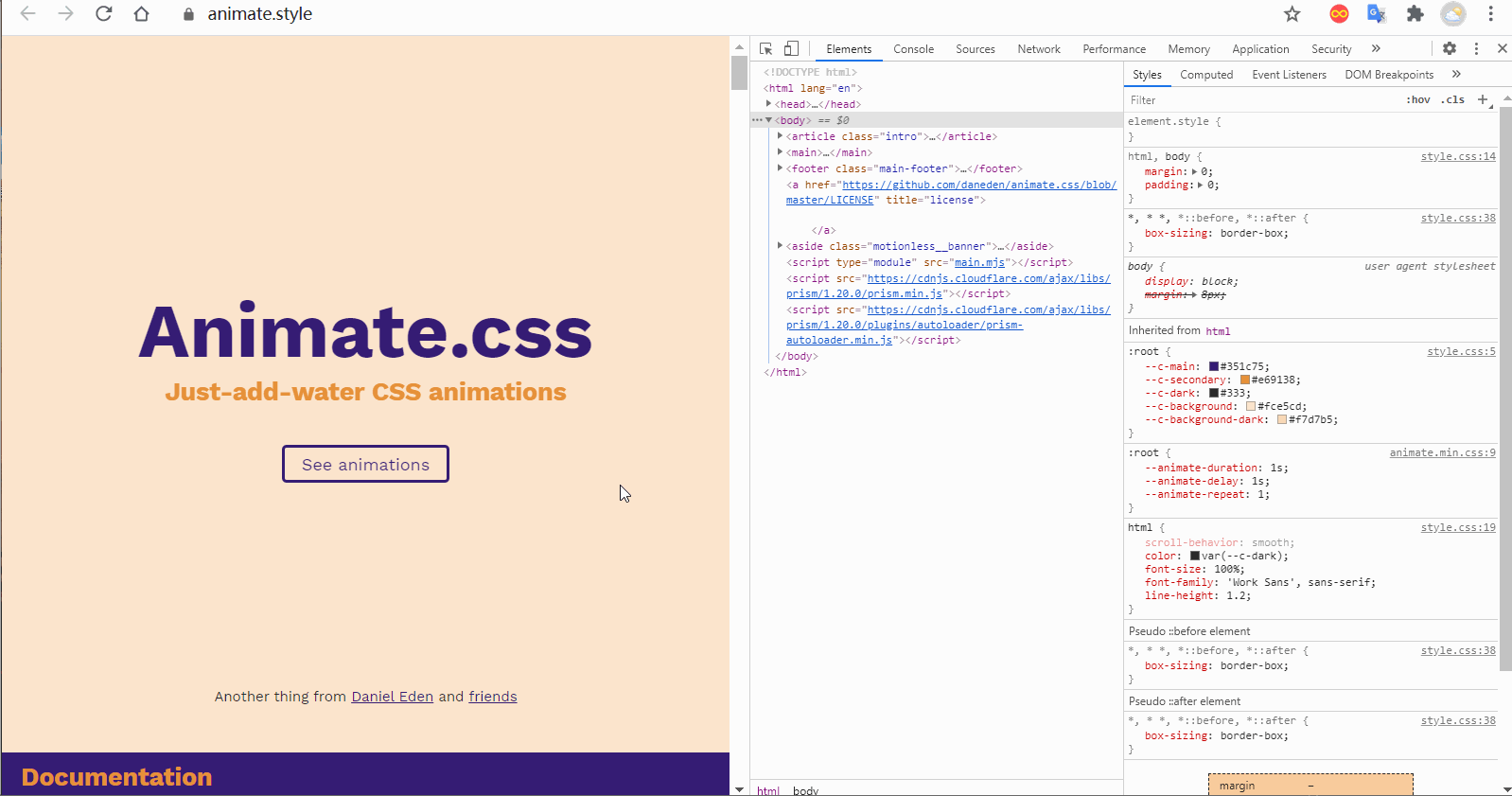The width and height of the screenshot is (1512, 796).
Task: Open the red infinity extension icon
Action: click(x=1339, y=14)
